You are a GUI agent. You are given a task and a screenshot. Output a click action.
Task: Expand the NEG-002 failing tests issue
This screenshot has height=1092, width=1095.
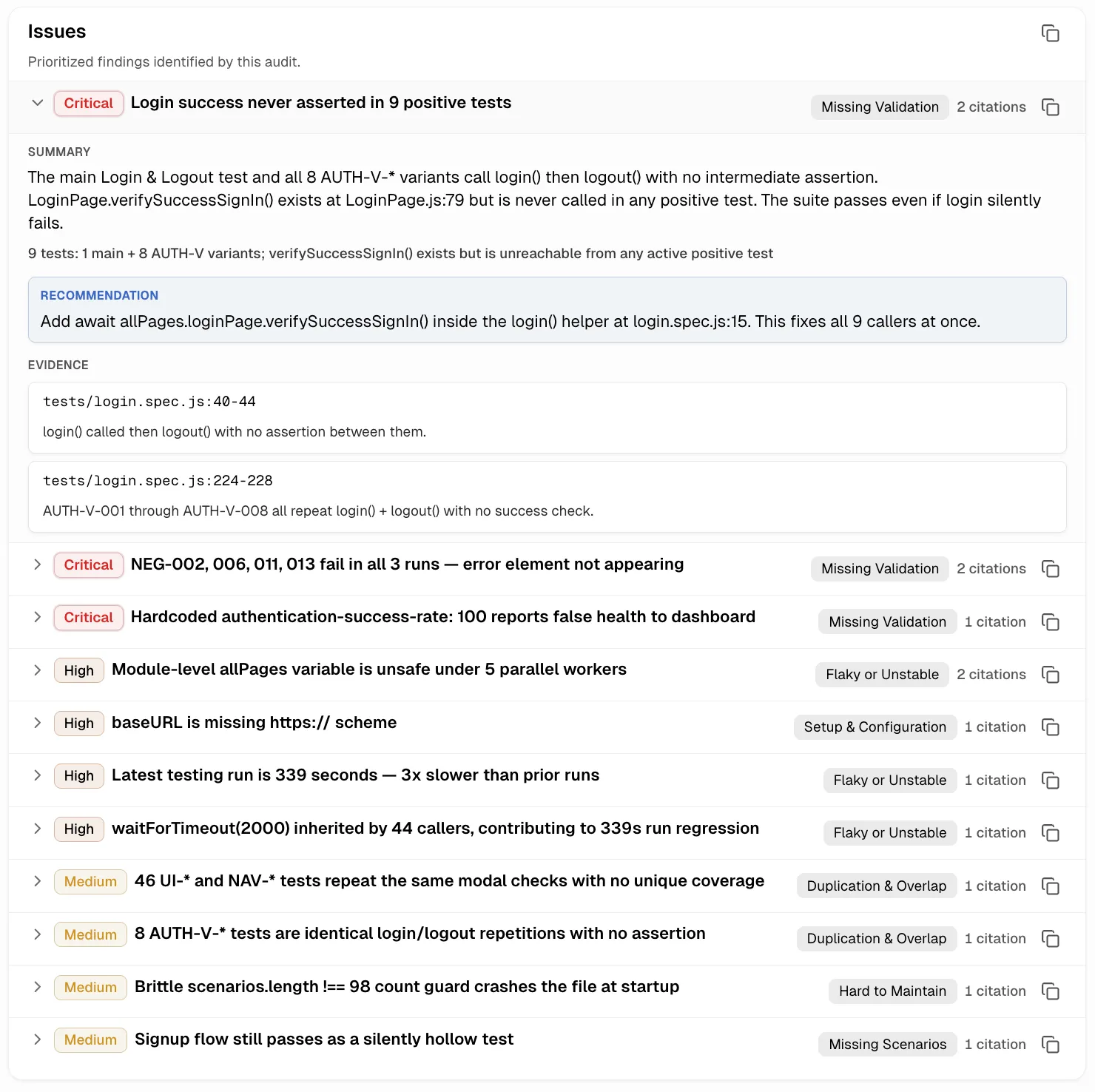click(x=37, y=564)
